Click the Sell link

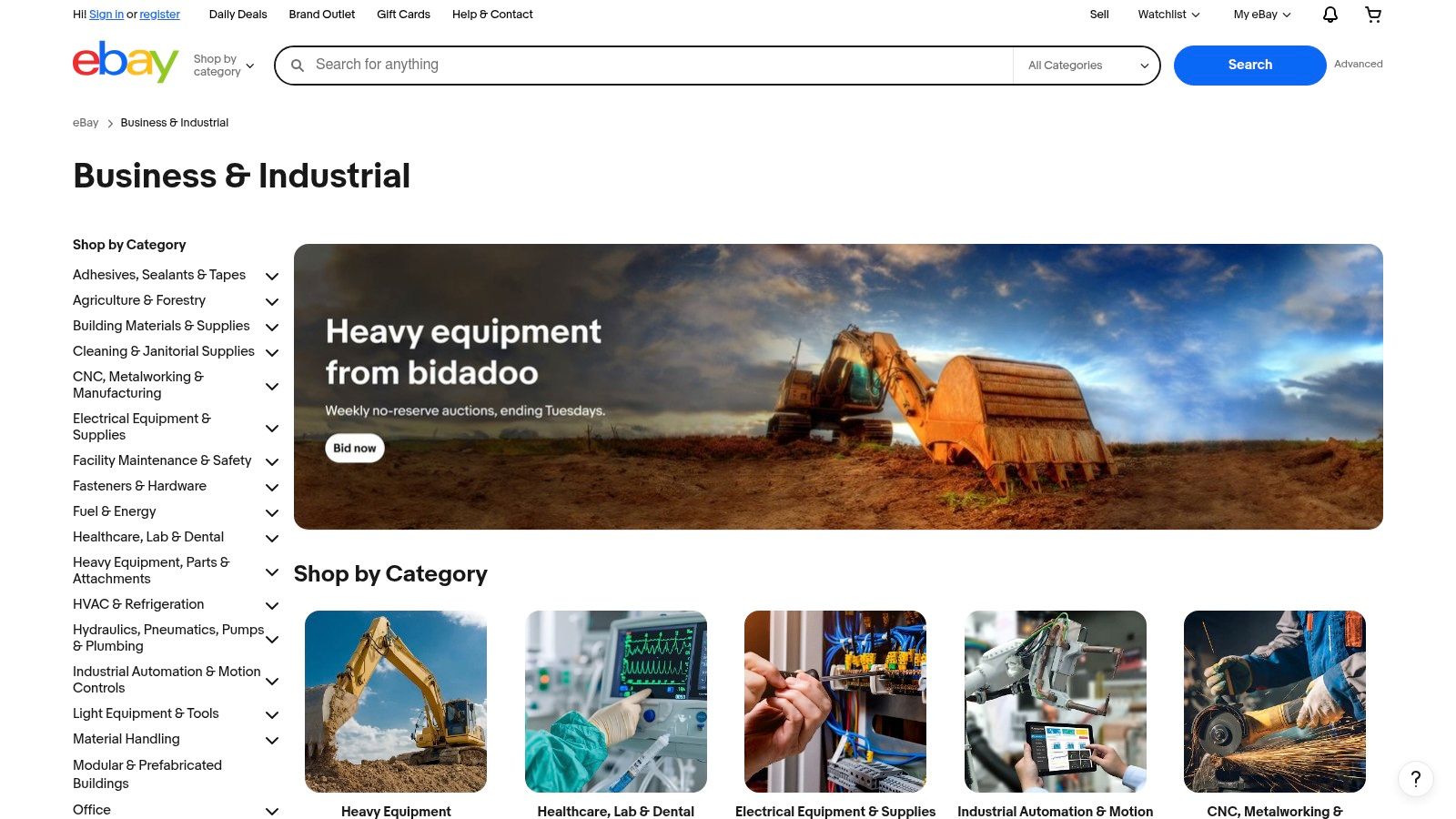point(1099,15)
